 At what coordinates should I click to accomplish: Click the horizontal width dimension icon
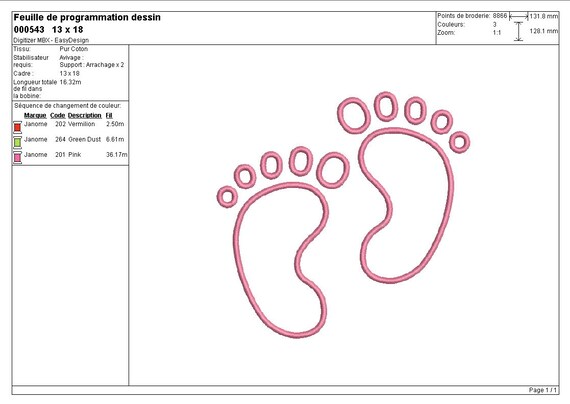tap(519, 16)
